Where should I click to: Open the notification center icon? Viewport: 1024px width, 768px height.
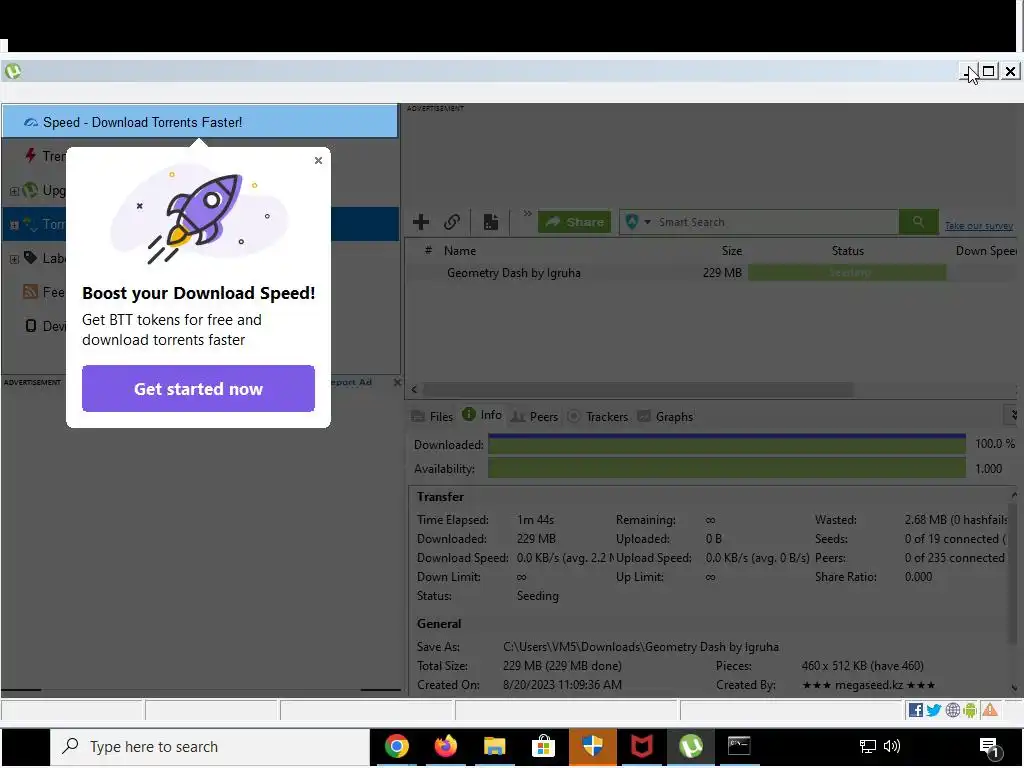click(989, 747)
